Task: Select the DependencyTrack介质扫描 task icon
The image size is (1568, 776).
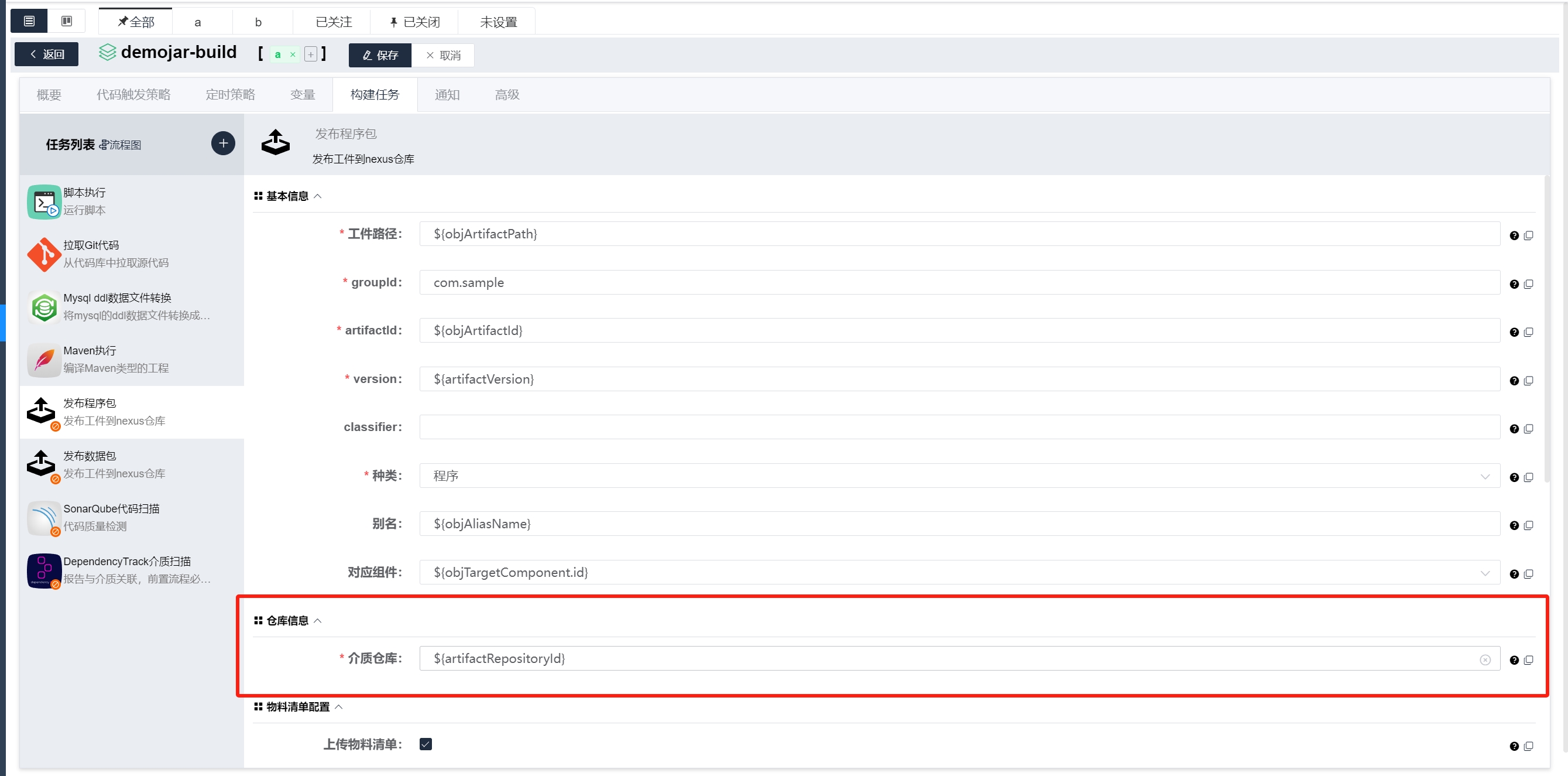Action: coord(44,571)
